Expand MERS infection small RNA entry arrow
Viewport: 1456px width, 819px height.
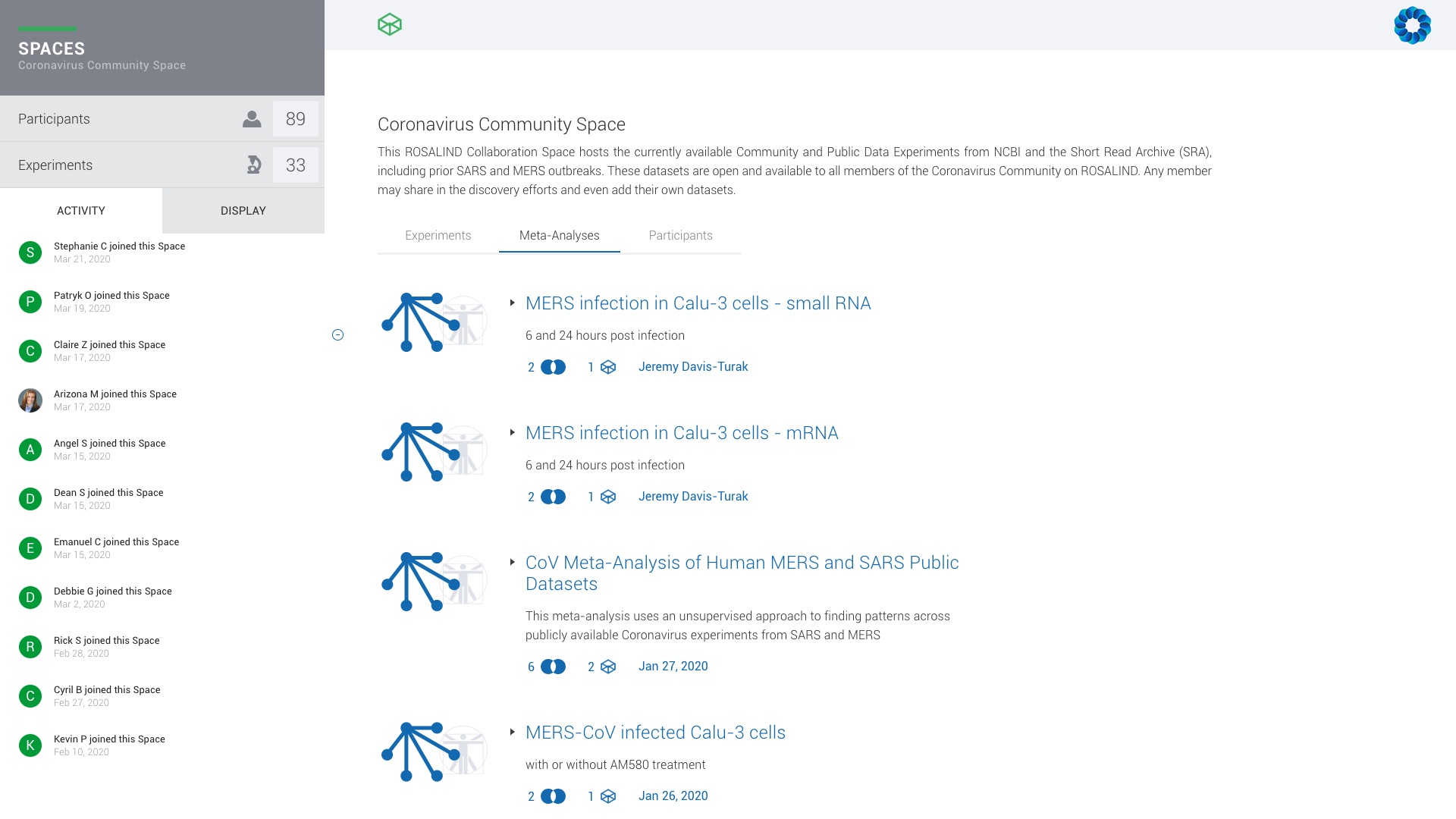coord(513,303)
